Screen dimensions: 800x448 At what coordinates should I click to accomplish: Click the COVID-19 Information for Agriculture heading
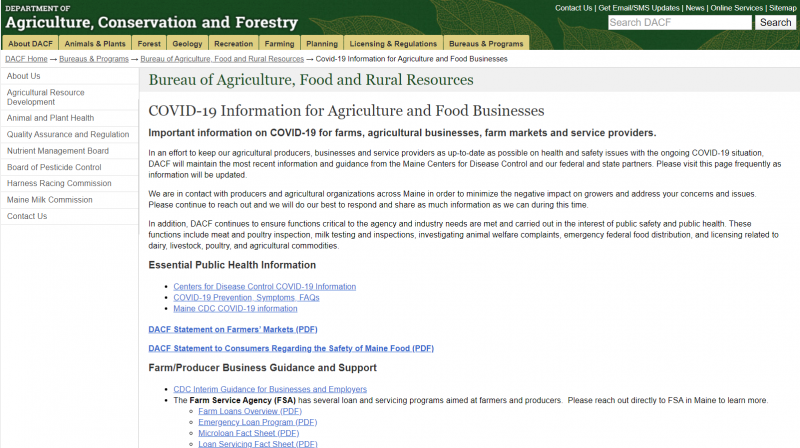point(346,110)
